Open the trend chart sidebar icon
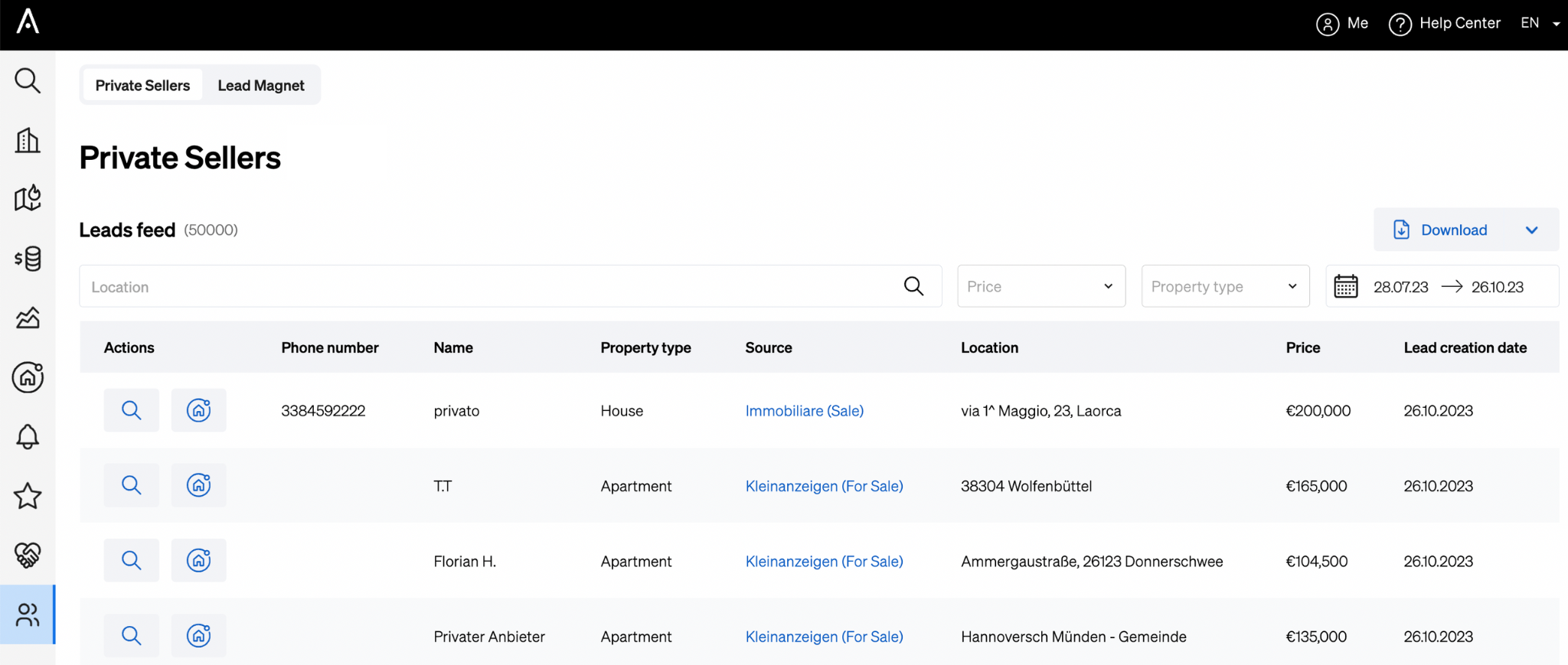1568x665 pixels. click(x=28, y=318)
